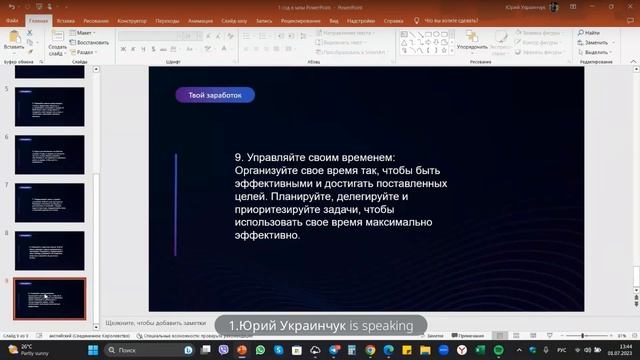Viewport: 640px width, 360px height.
Task: Click the bulleted list icon
Action: pos(247,36)
